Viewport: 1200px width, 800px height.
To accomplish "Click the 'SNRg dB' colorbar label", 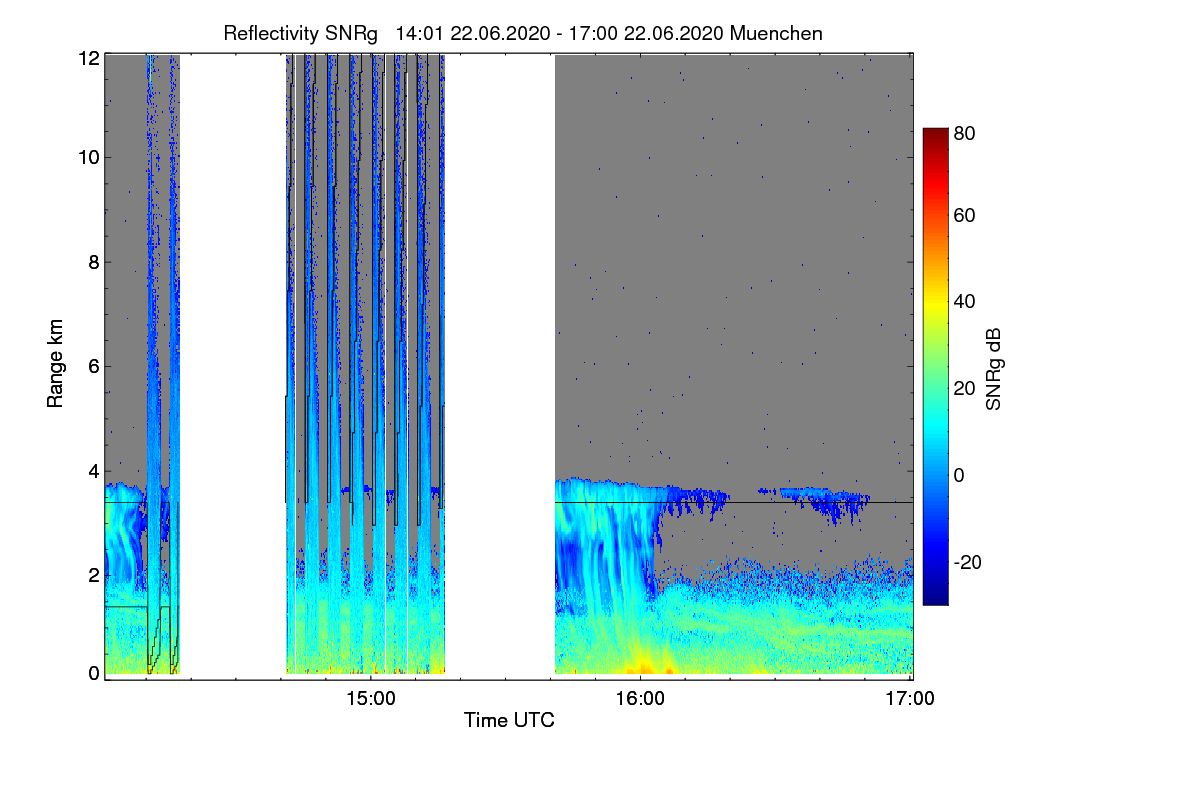I will [x=994, y=367].
